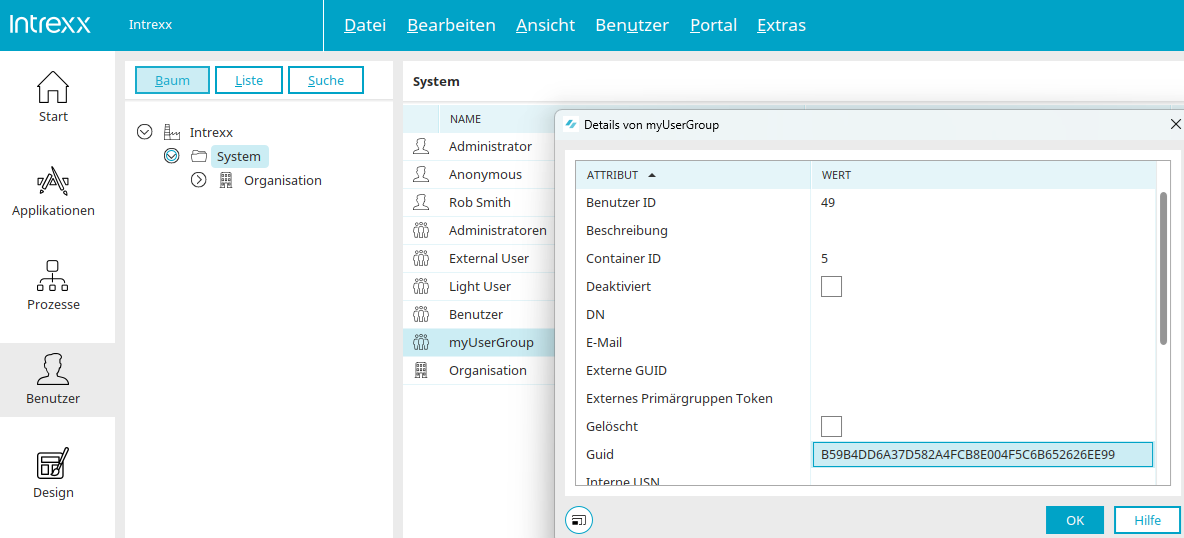
Task: Click the details dialog vertical scrollbar
Action: [1163, 268]
